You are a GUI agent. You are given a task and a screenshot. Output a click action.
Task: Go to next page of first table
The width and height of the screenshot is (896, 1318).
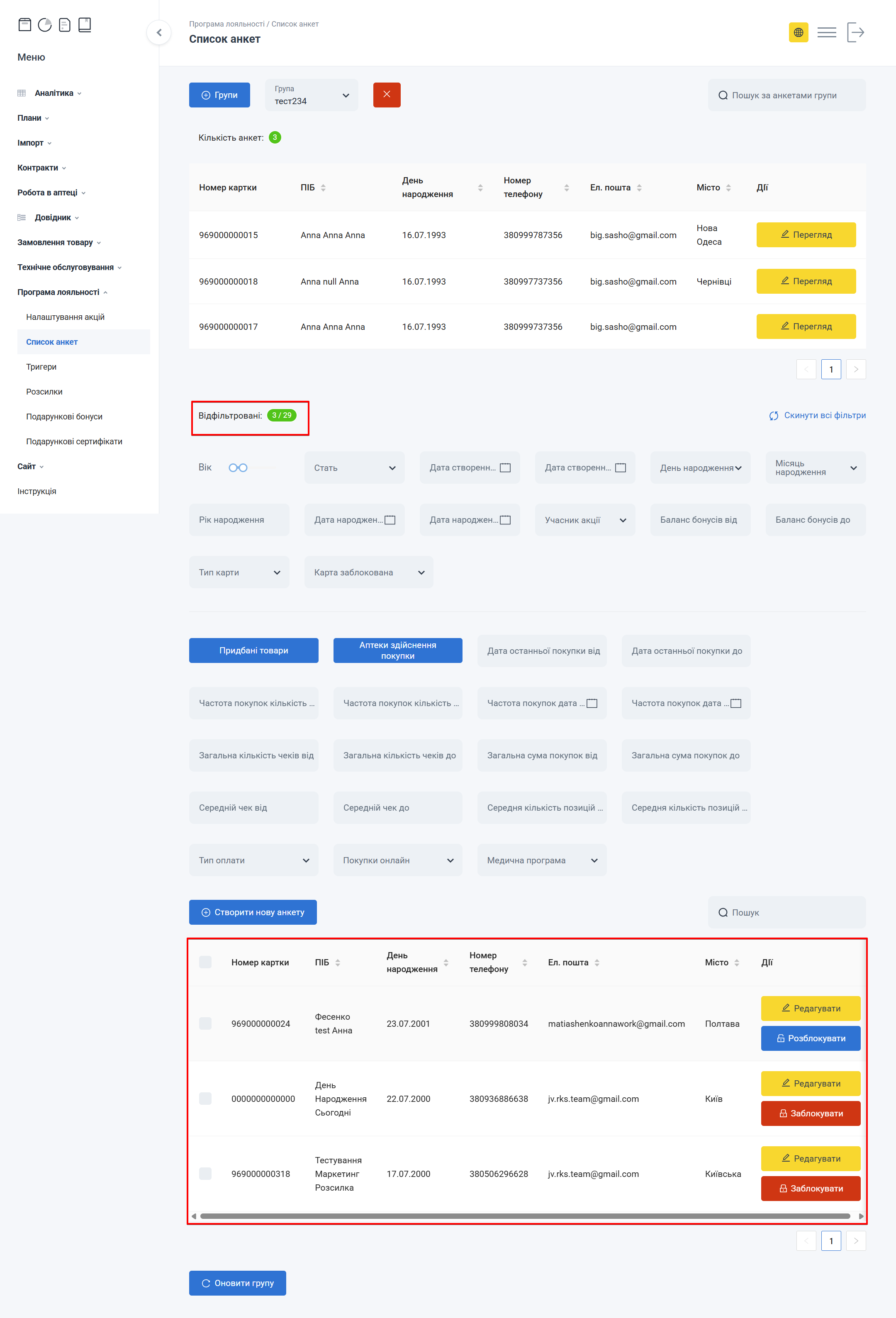855,369
